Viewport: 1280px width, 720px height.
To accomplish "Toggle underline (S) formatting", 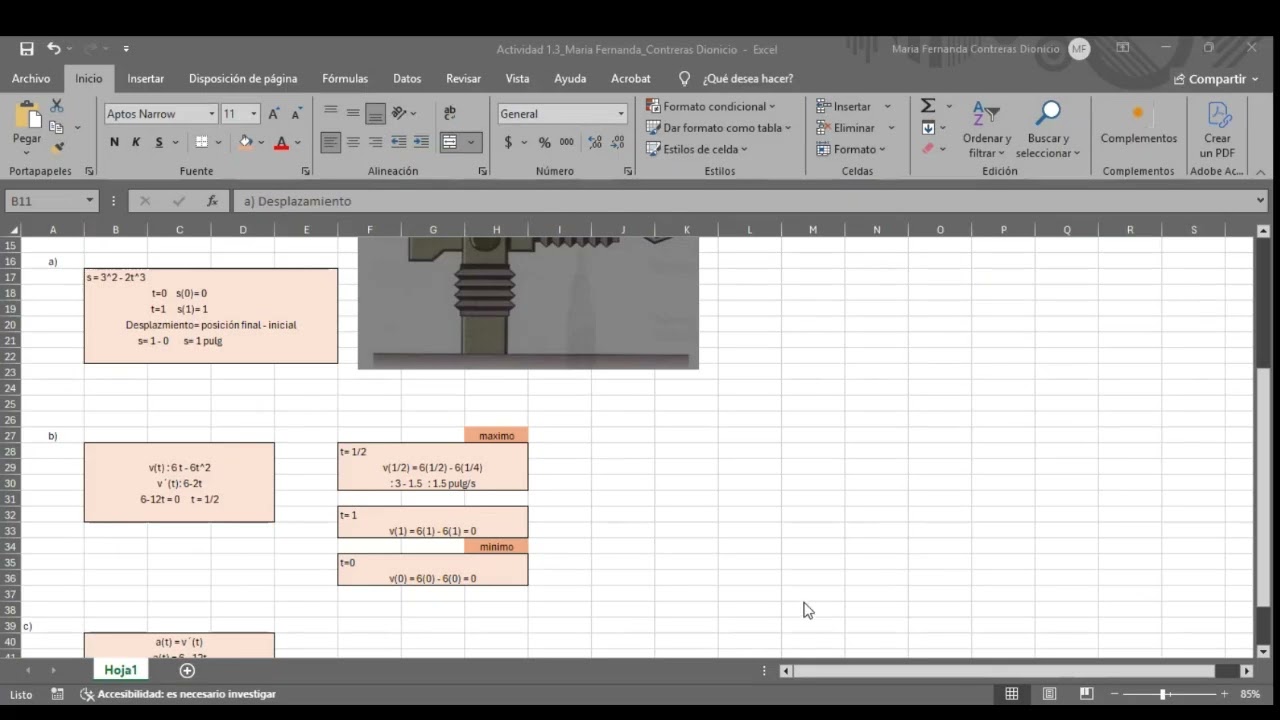I will pyautogui.click(x=159, y=142).
